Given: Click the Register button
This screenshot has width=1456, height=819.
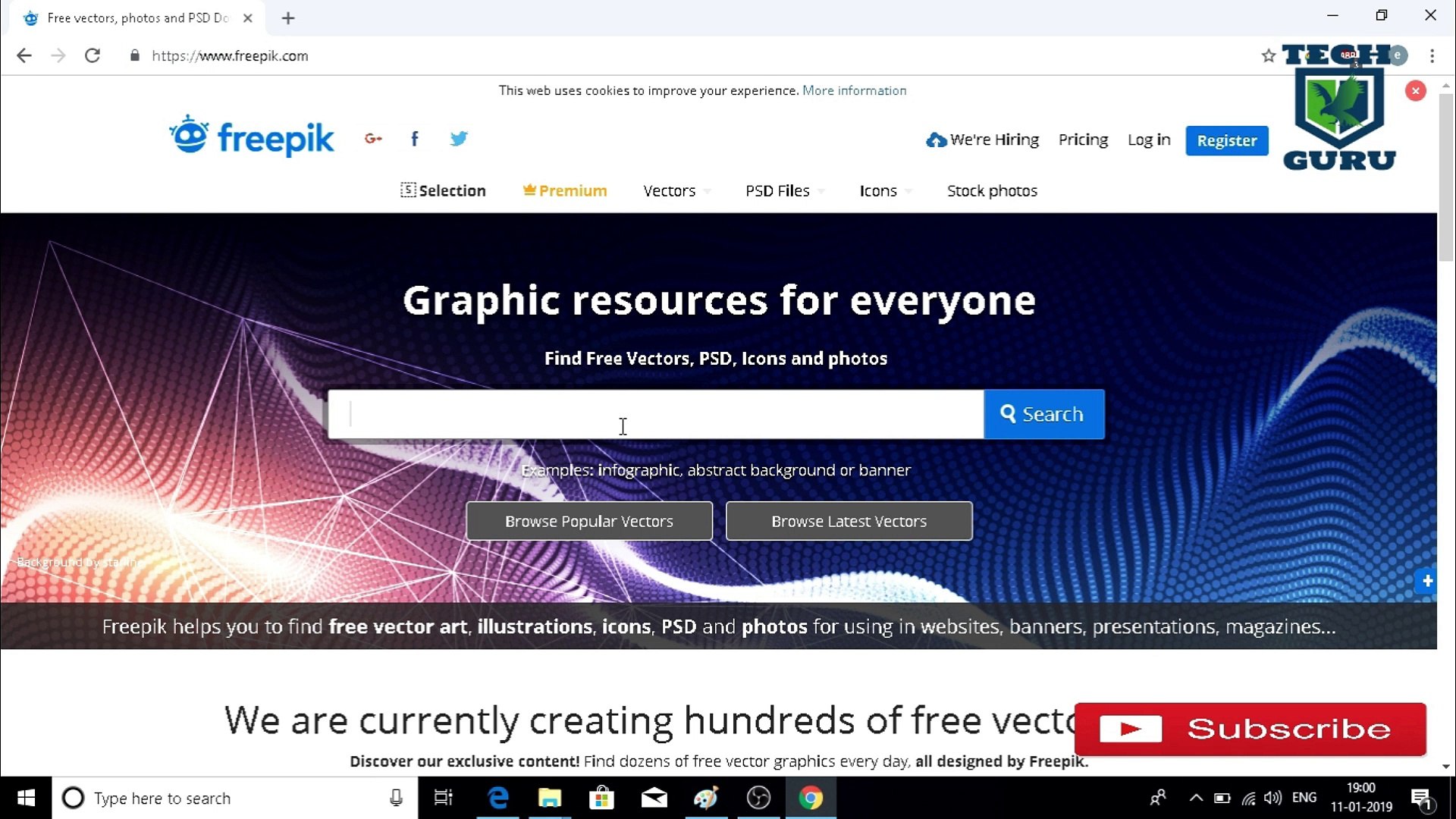Looking at the screenshot, I should [x=1226, y=140].
